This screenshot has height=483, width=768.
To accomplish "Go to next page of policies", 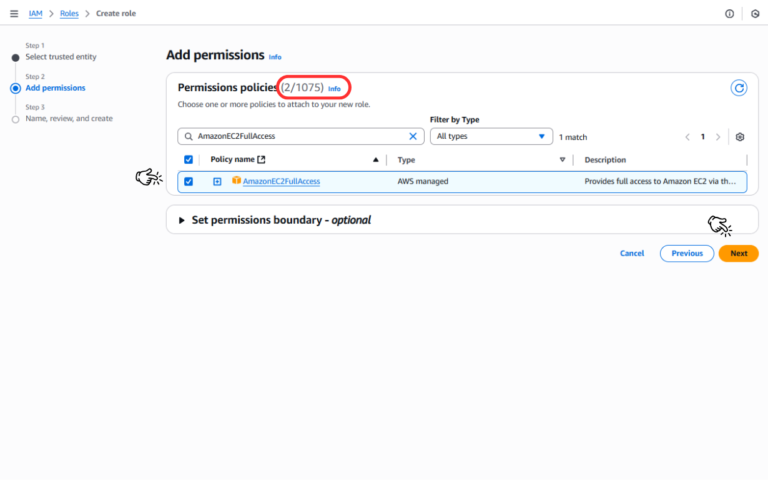I will pyautogui.click(x=718, y=137).
